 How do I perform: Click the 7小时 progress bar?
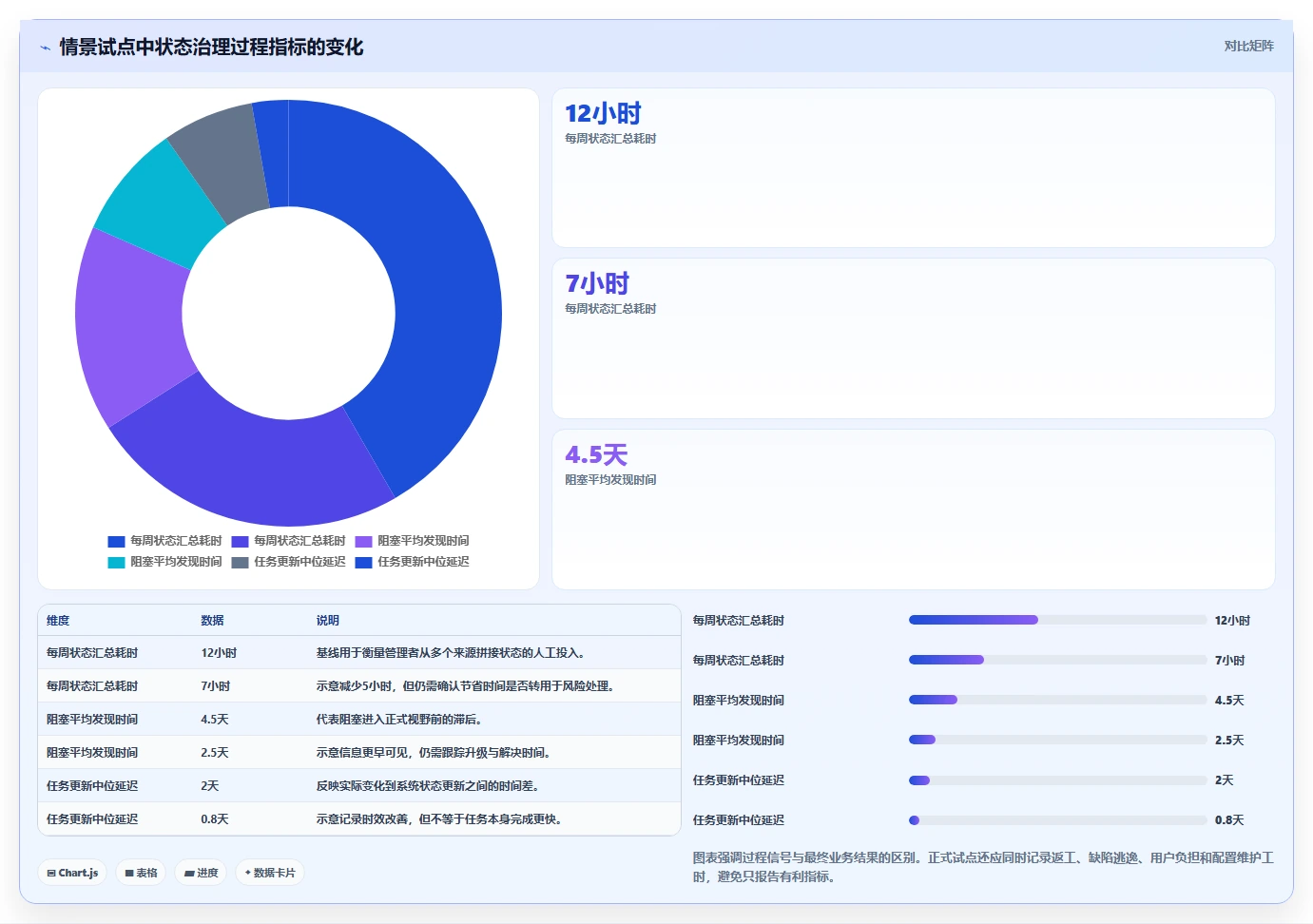[1057, 660]
